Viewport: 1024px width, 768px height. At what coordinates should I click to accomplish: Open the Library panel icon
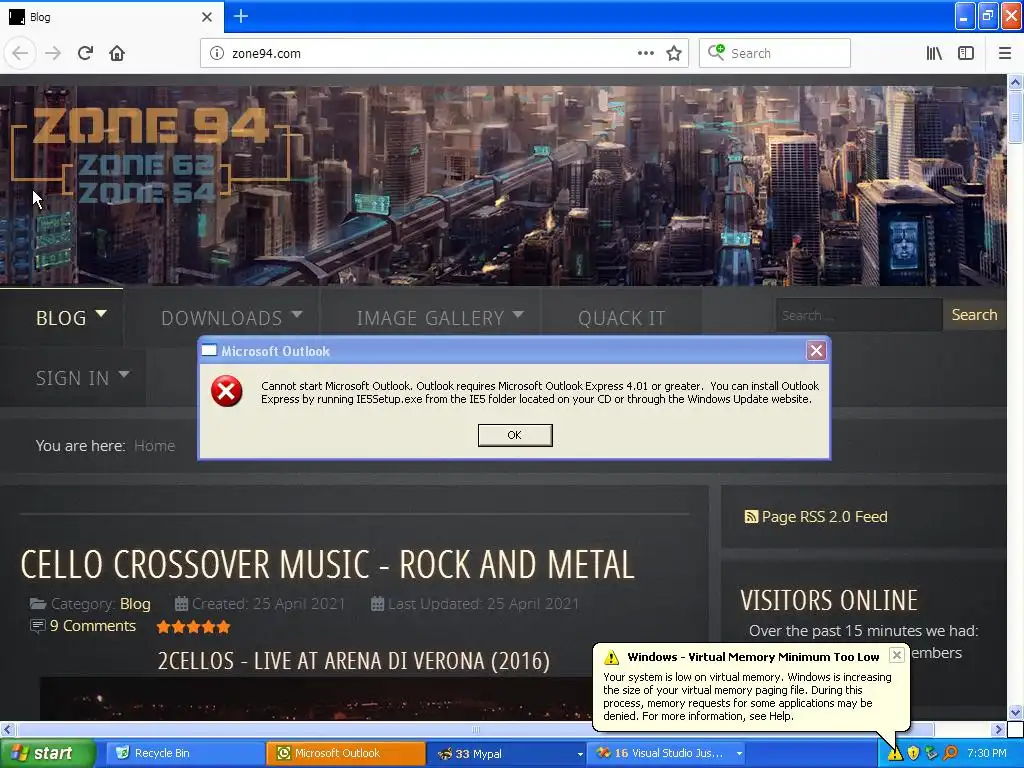[934, 53]
